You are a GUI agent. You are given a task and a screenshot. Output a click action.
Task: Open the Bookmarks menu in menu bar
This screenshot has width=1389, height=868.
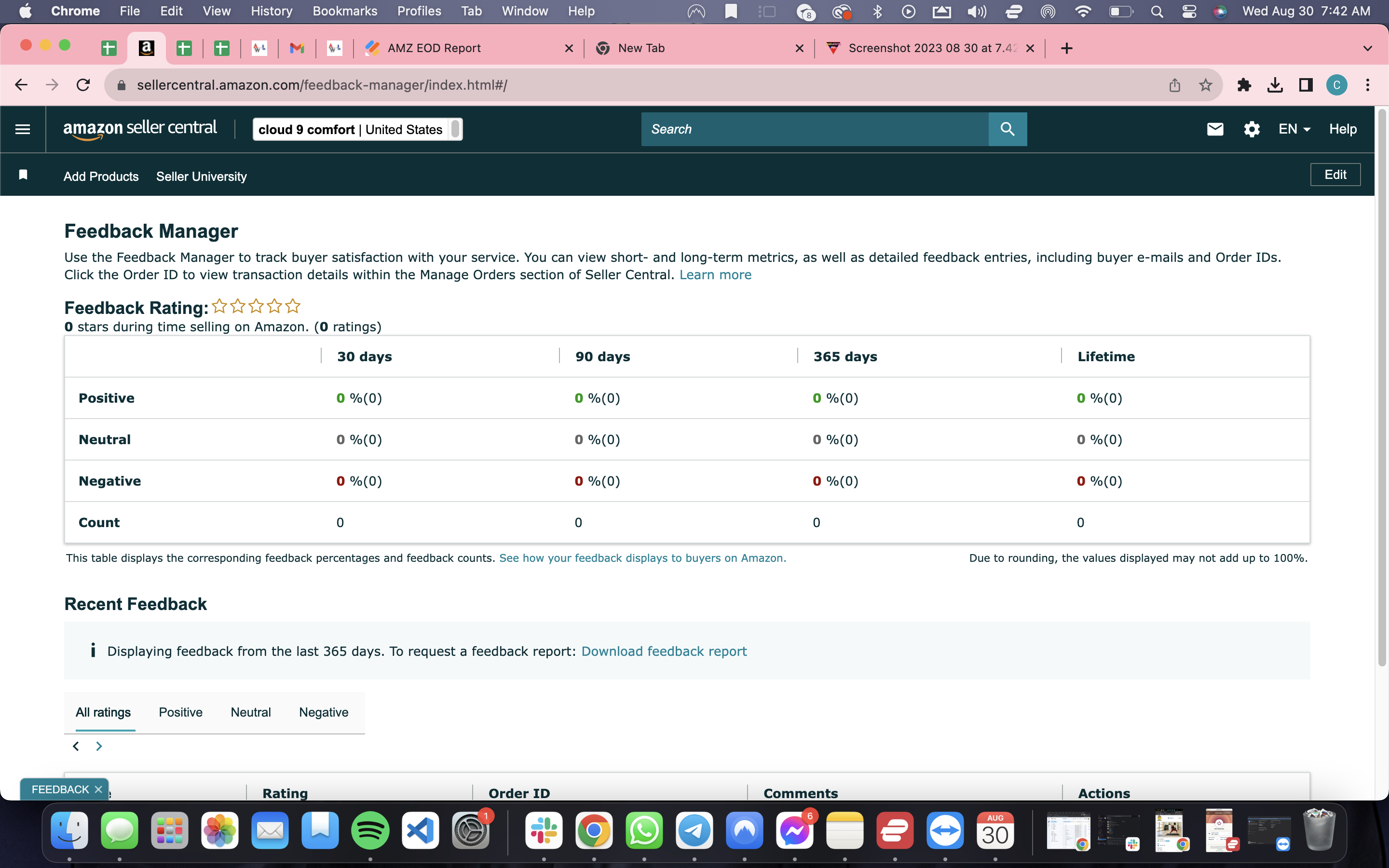click(345, 11)
